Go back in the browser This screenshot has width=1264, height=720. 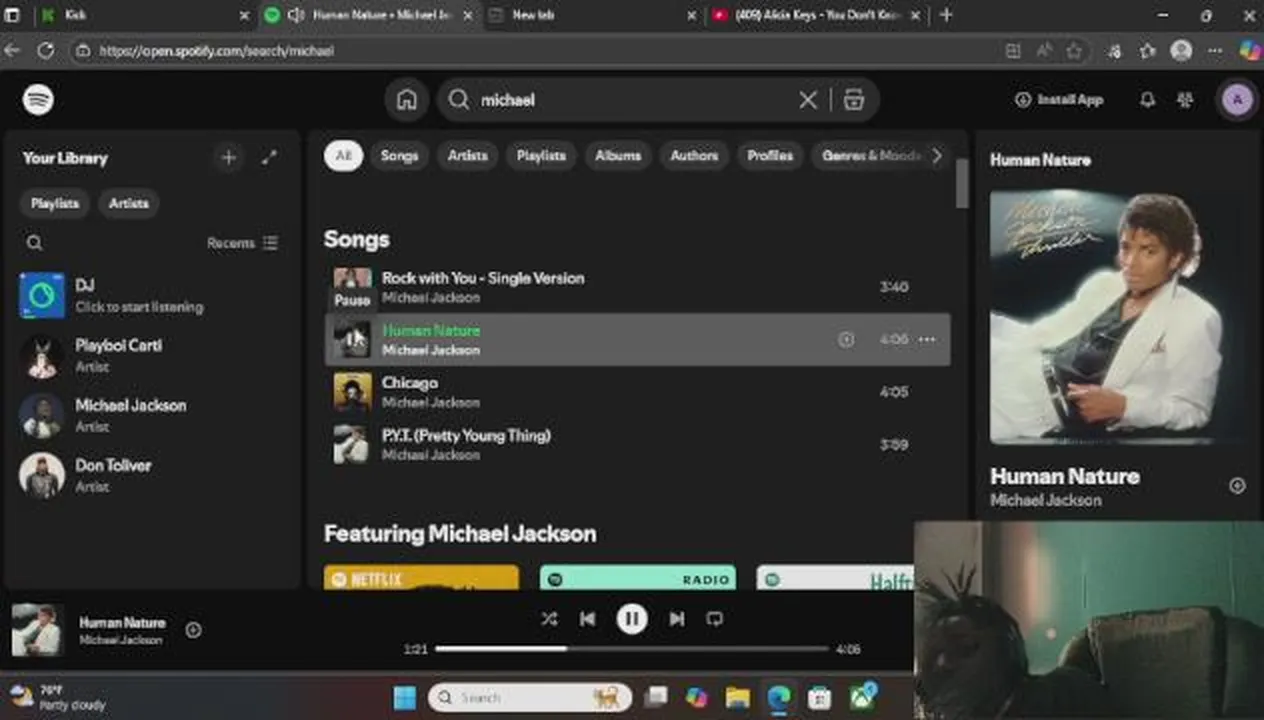(12, 50)
